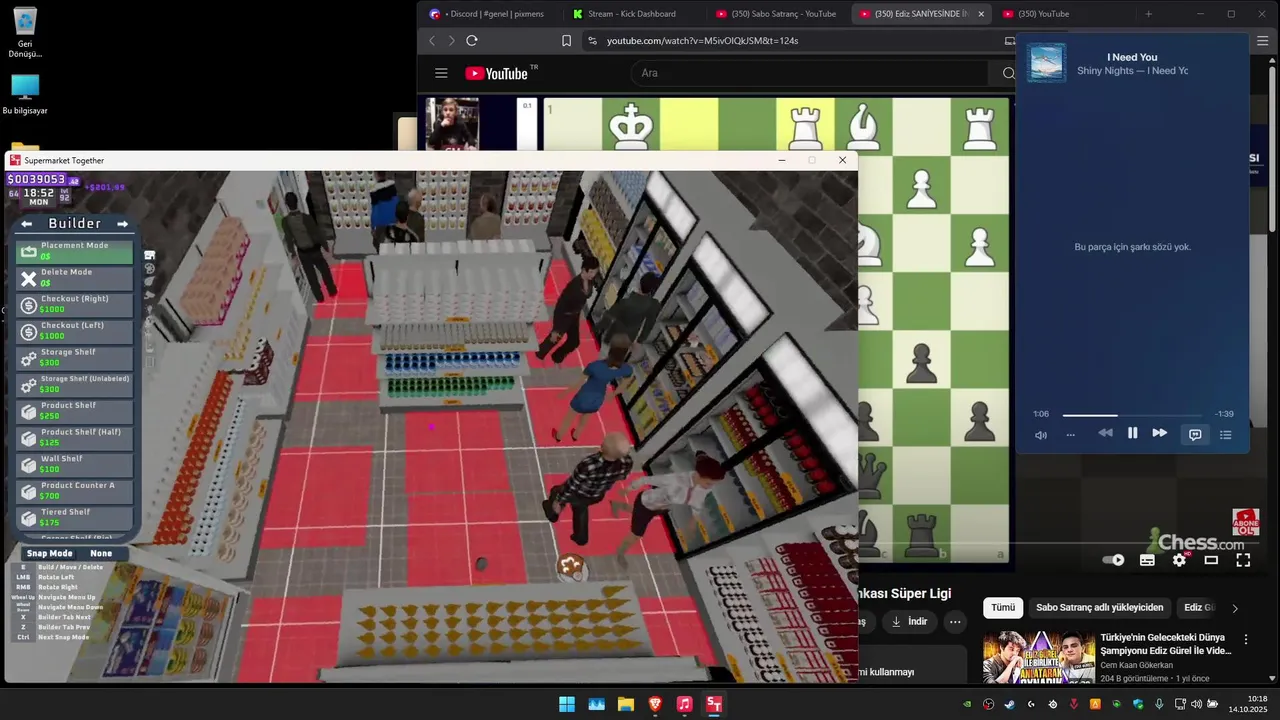Click the YouTube search field 'Ara'

810,73
